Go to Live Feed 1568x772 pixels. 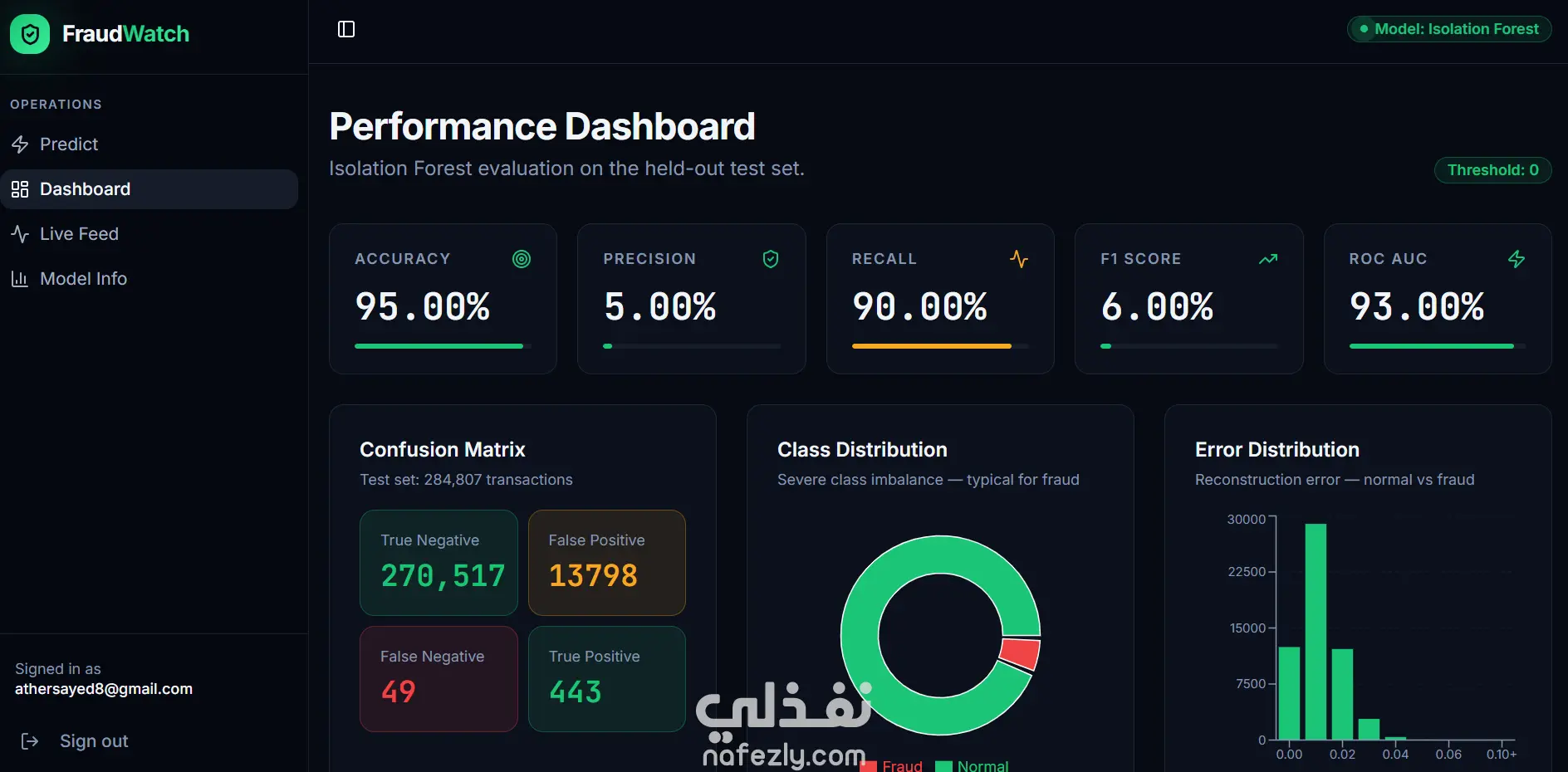pos(149,234)
